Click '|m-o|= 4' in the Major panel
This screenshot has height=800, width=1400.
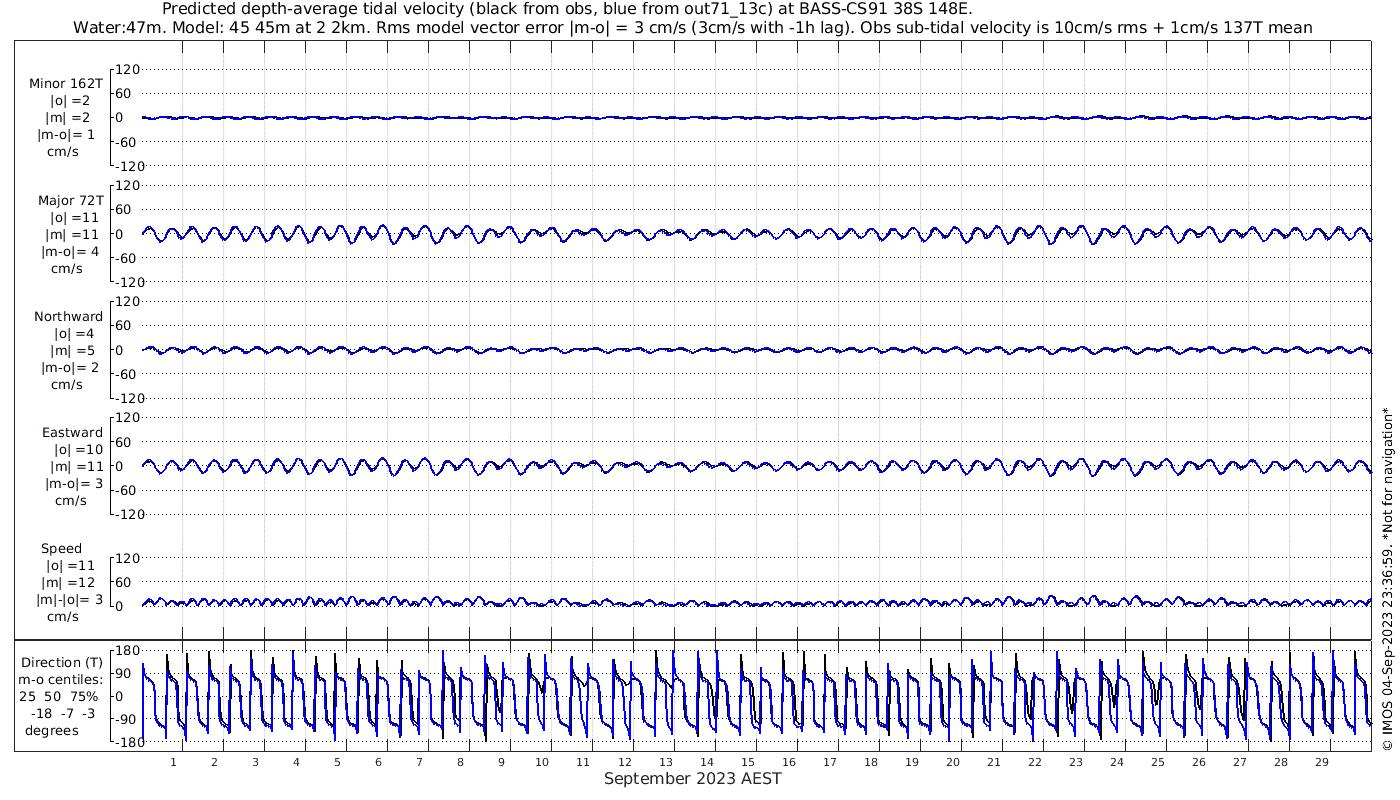click(x=69, y=251)
